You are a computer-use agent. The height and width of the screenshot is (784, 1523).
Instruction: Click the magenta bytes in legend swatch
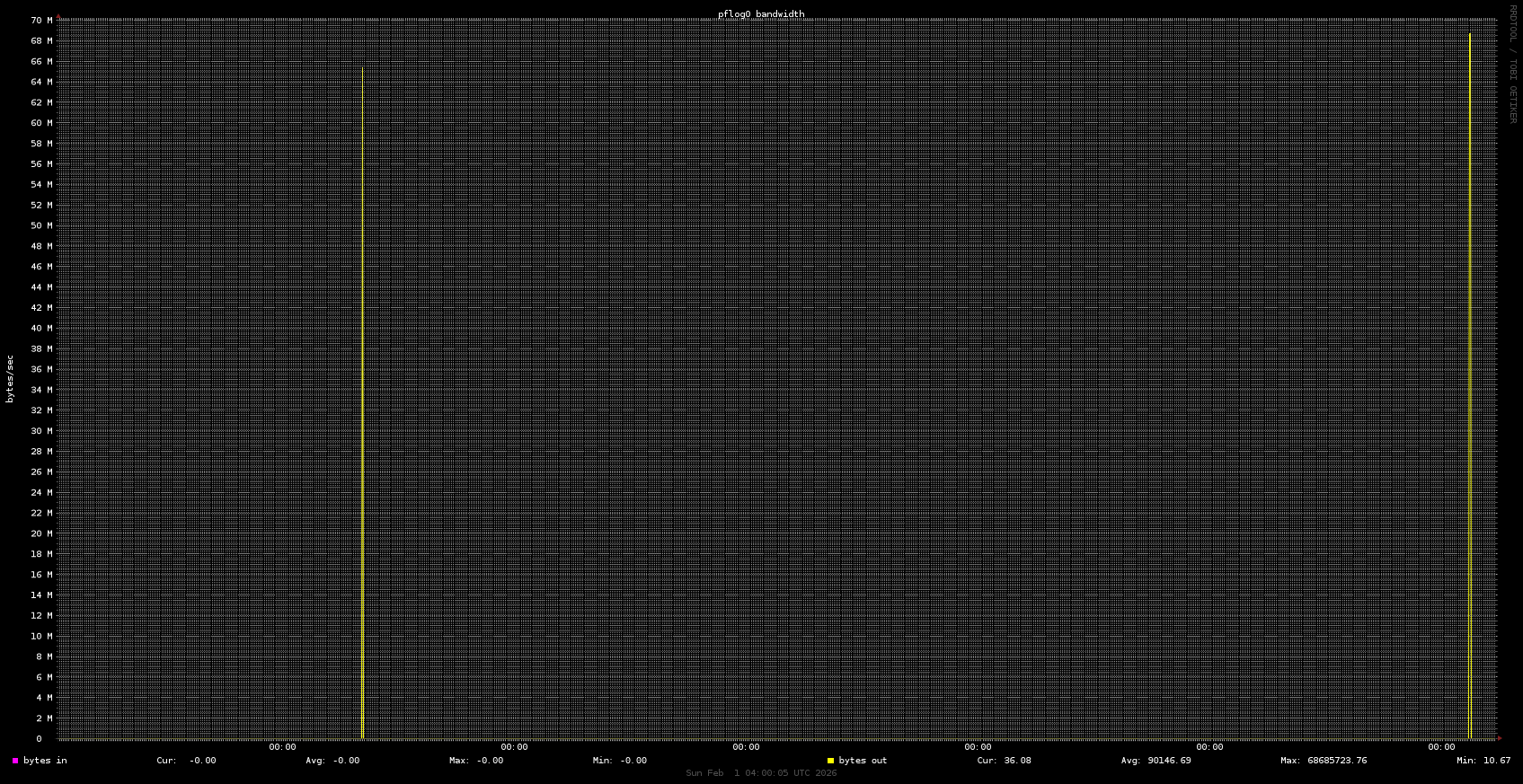[x=15, y=761]
